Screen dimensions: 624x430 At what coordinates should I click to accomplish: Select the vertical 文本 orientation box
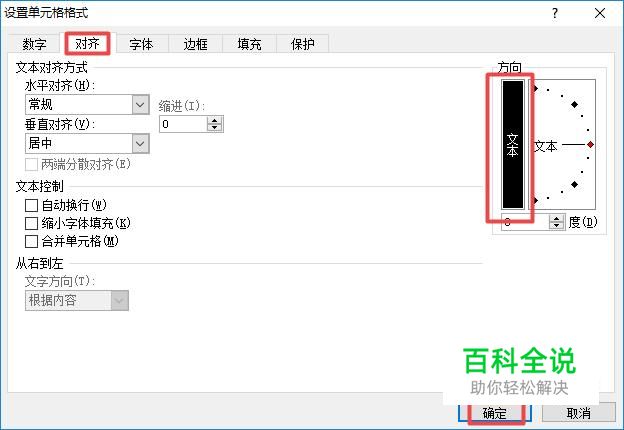click(512, 144)
